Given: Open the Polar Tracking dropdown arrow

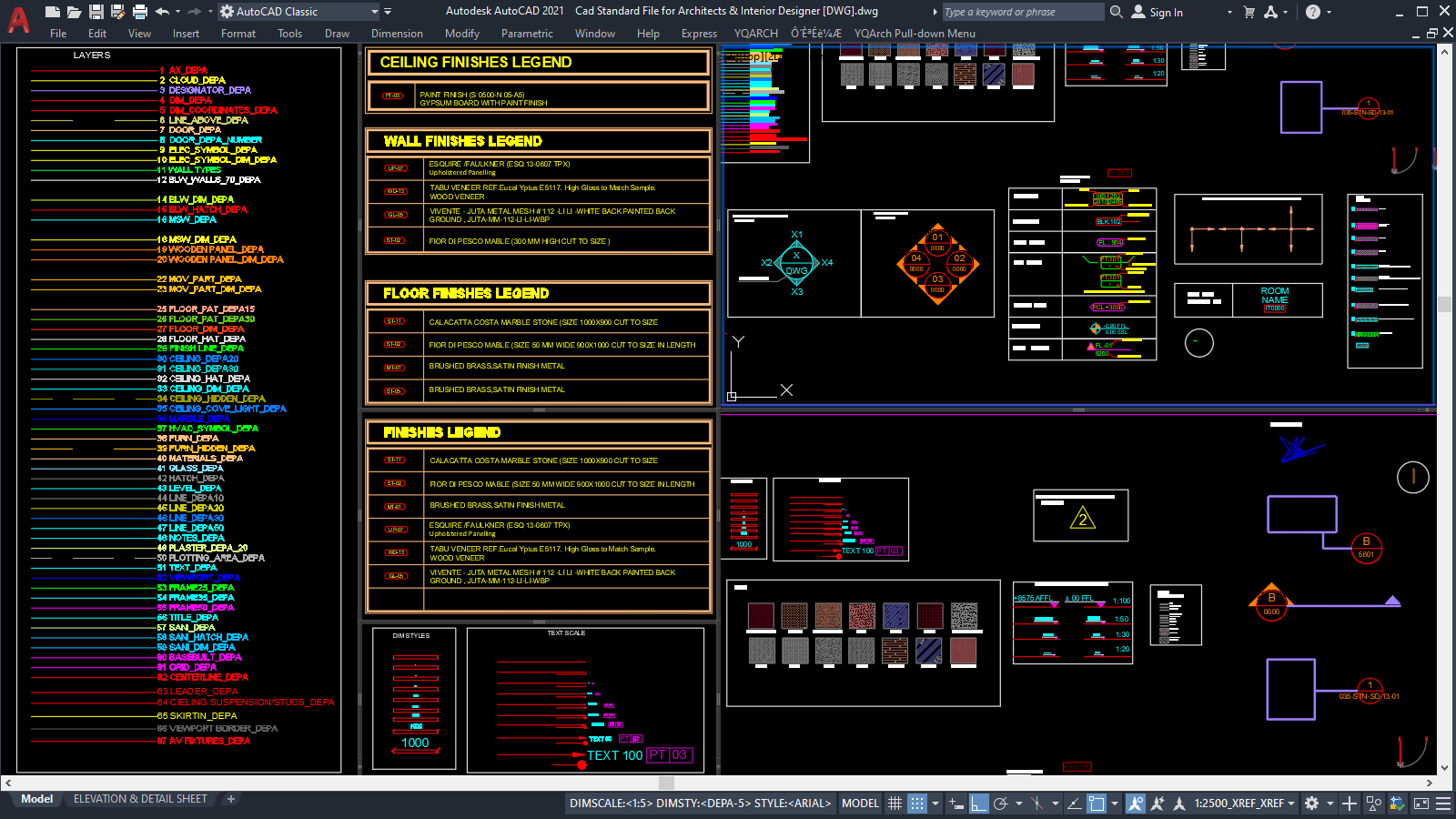Looking at the screenshot, I should click(x=1017, y=804).
